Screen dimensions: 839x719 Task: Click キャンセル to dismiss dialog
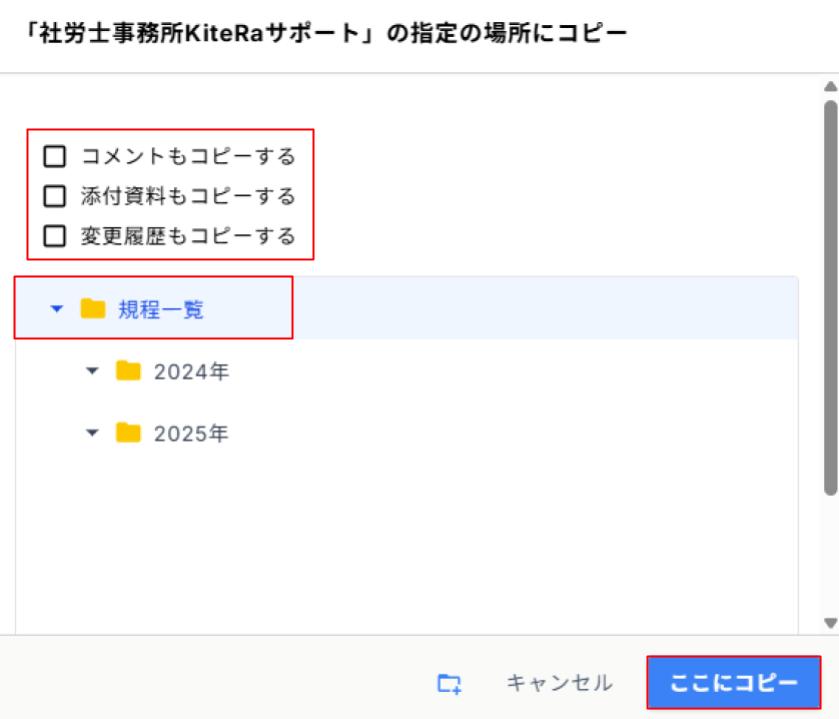coord(559,684)
